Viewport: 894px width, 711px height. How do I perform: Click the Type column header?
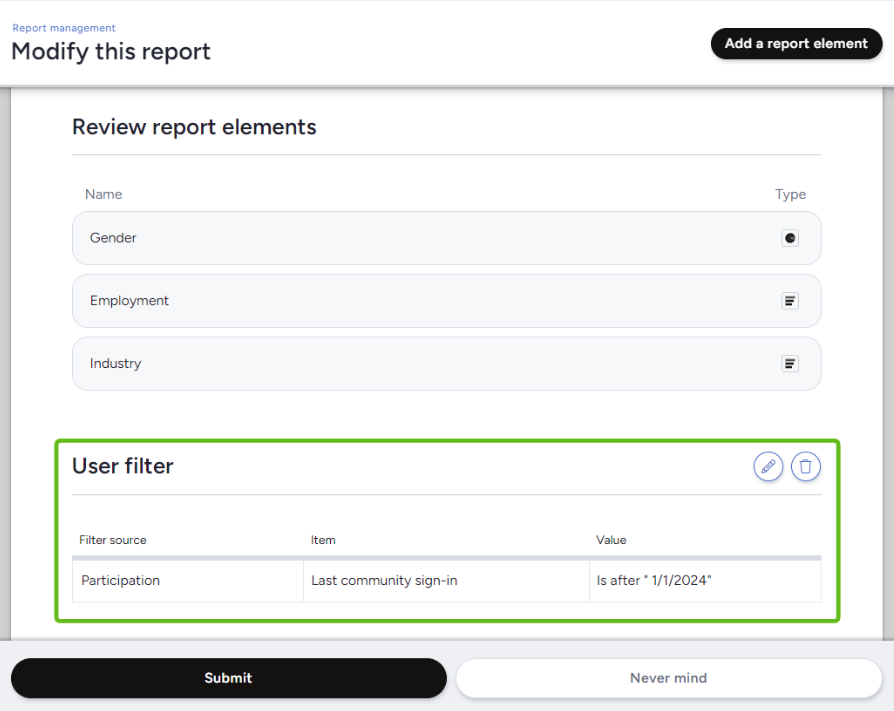pos(790,195)
